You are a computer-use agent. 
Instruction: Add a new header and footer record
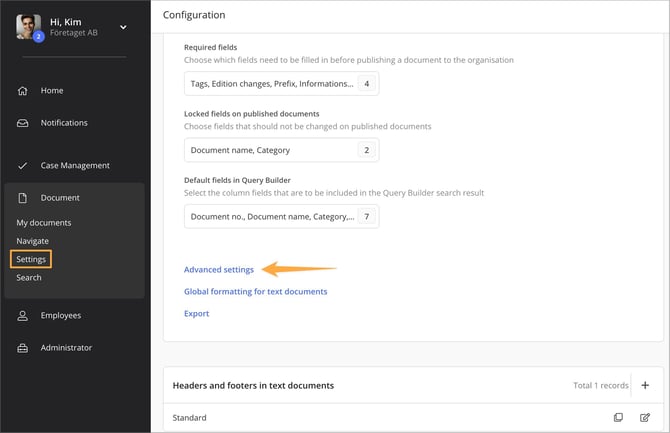pyautogui.click(x=645, y=385)
